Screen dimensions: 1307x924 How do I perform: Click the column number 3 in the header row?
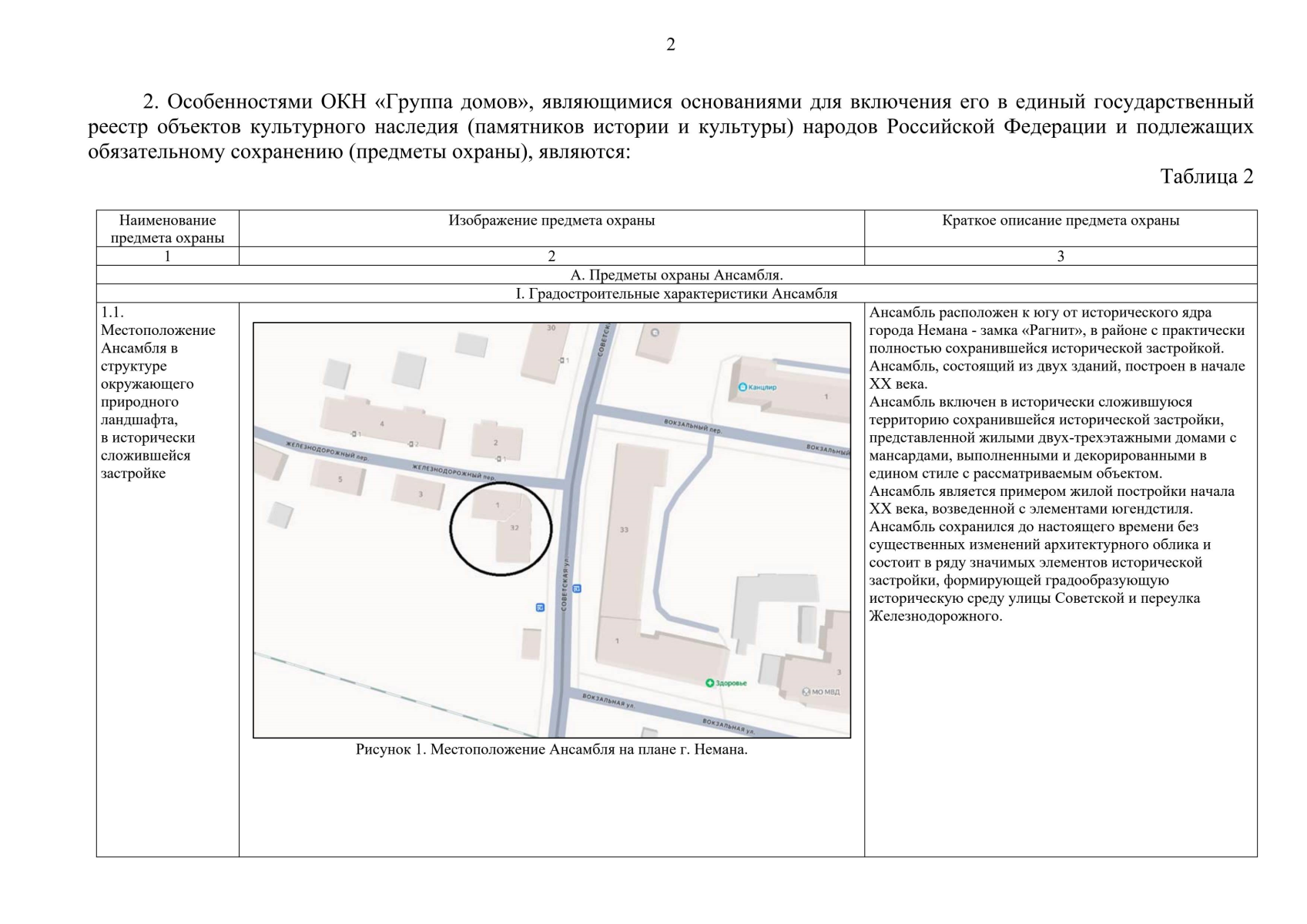tap(1061, 256)
